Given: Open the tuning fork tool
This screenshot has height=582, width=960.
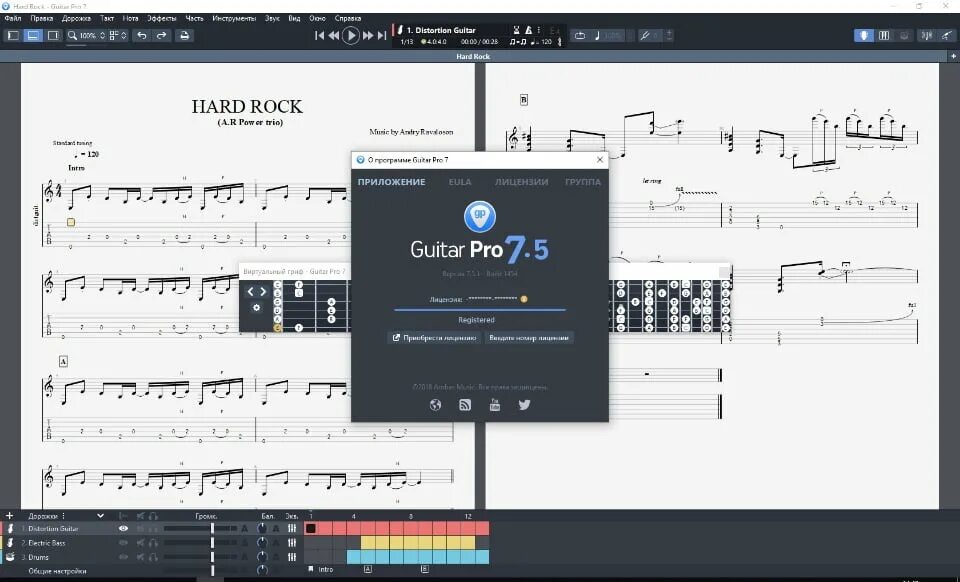Looking at the screenshot, I should [645, 35].
